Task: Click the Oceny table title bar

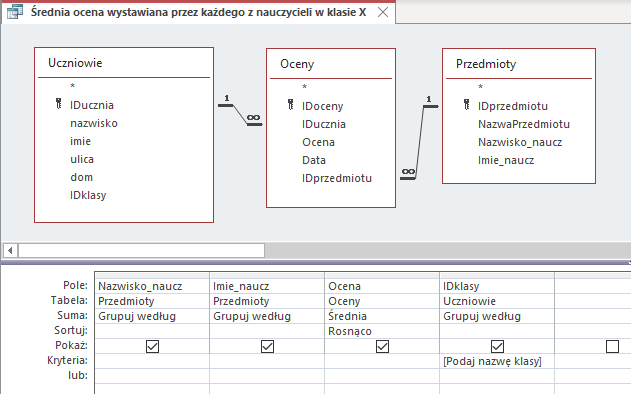Action: tap(331, 64)
